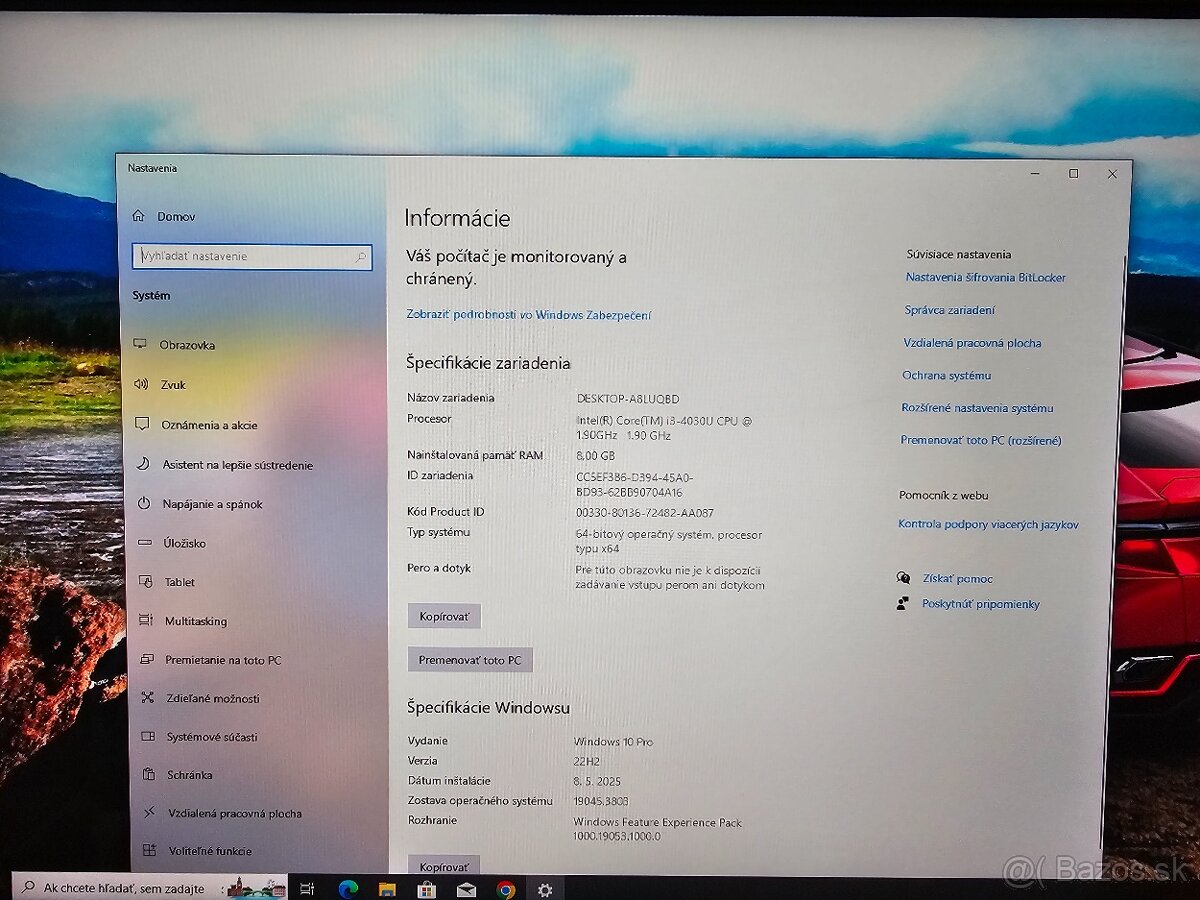This screenshot has height=900, width=1200.
Task: Click the 8,00 GB RAM value
Action: (596, 455)
